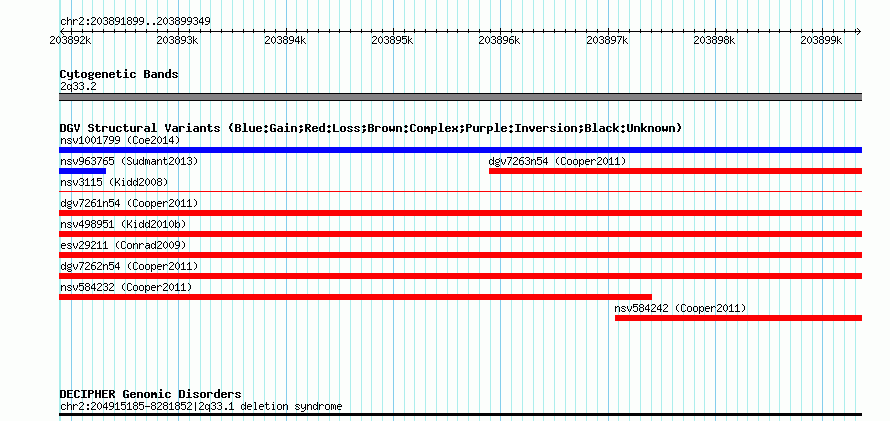890x421 pixels.
Task: Click the nsv498951 (Kidd2010b) label
Action: (x=123, y=224)
